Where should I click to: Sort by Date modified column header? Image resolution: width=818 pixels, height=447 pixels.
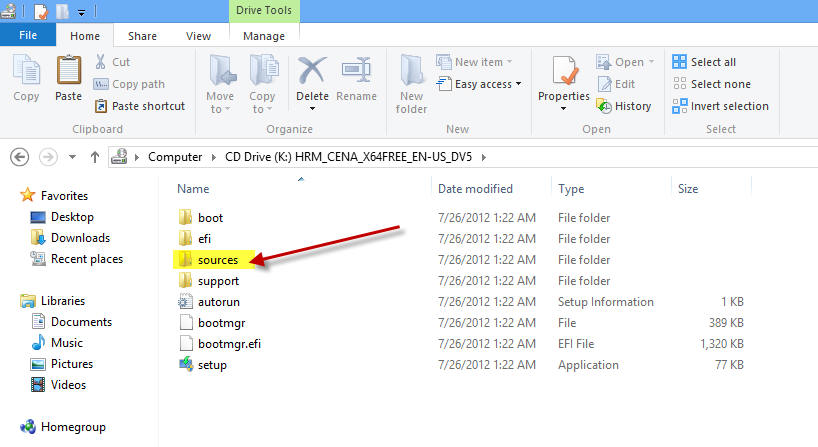pos(475,189)
